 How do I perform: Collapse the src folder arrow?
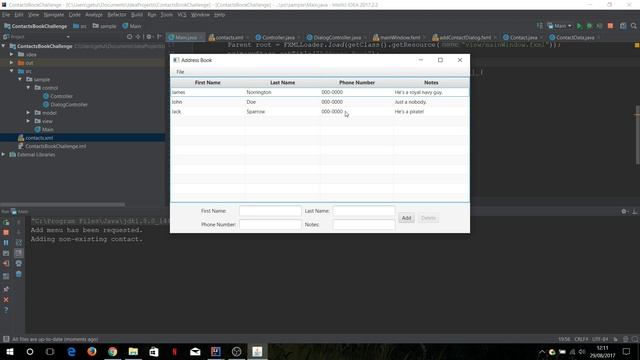12,71
